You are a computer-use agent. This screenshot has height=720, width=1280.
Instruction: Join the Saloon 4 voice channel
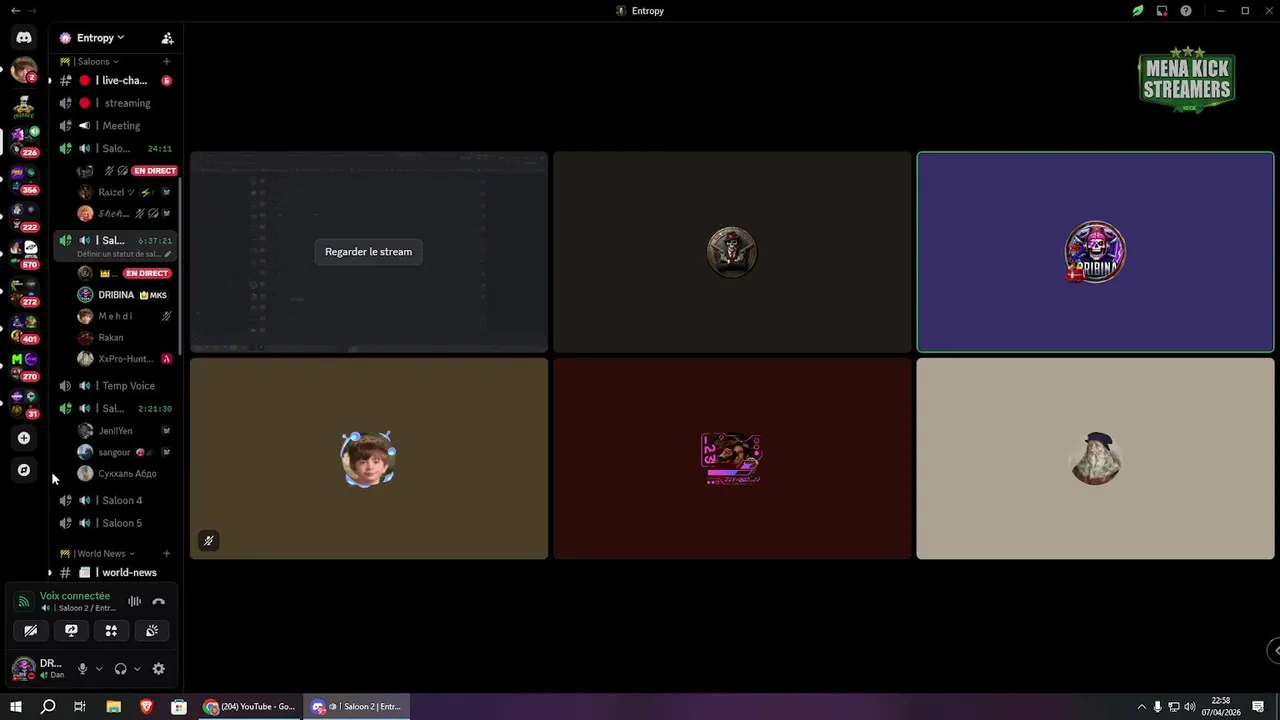pyautogui.click(x=115, y=500)
